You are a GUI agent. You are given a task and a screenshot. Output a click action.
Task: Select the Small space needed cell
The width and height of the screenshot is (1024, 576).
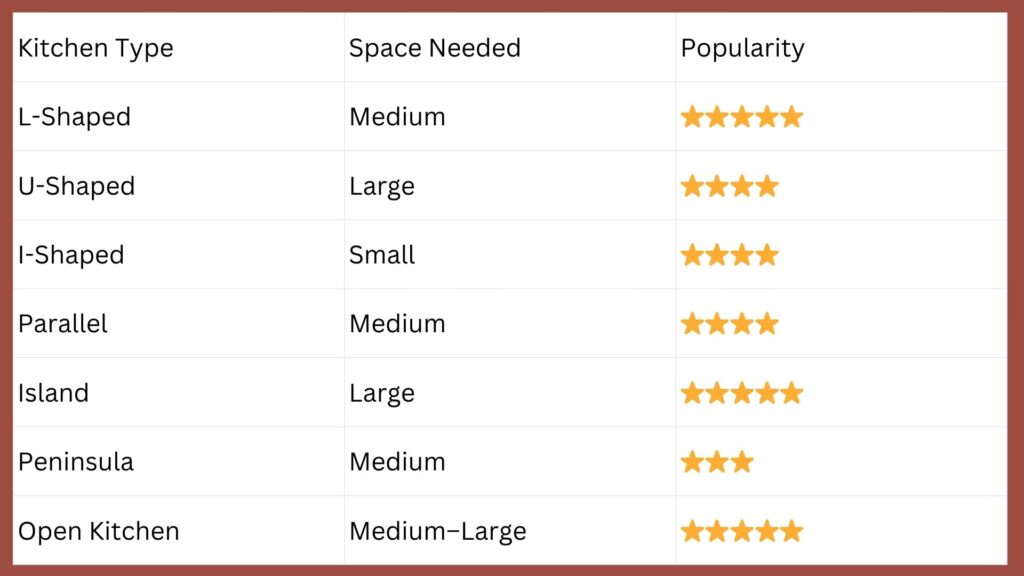click(382, 255)
